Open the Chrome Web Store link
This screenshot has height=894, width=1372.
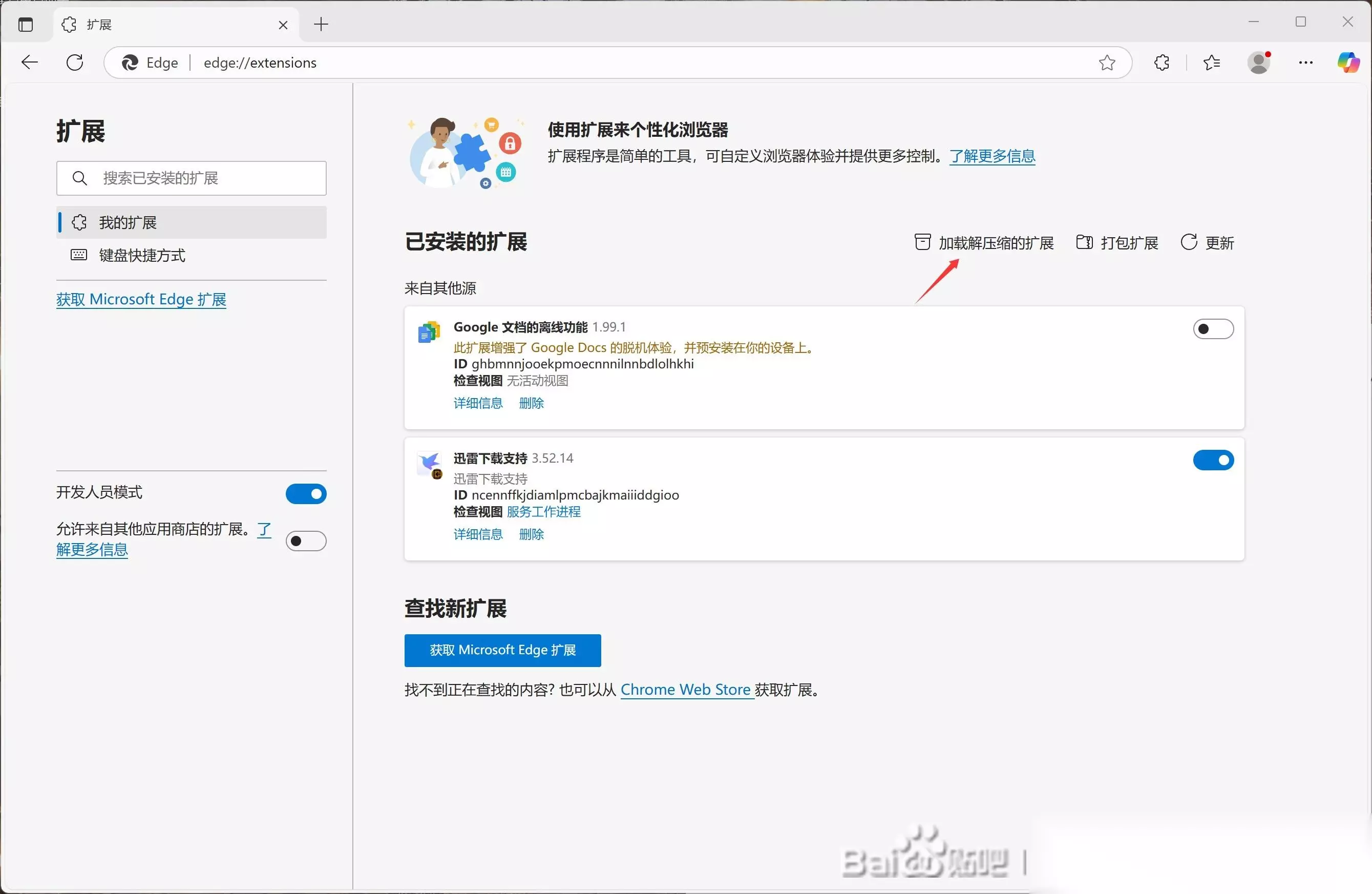pos(687,690)
